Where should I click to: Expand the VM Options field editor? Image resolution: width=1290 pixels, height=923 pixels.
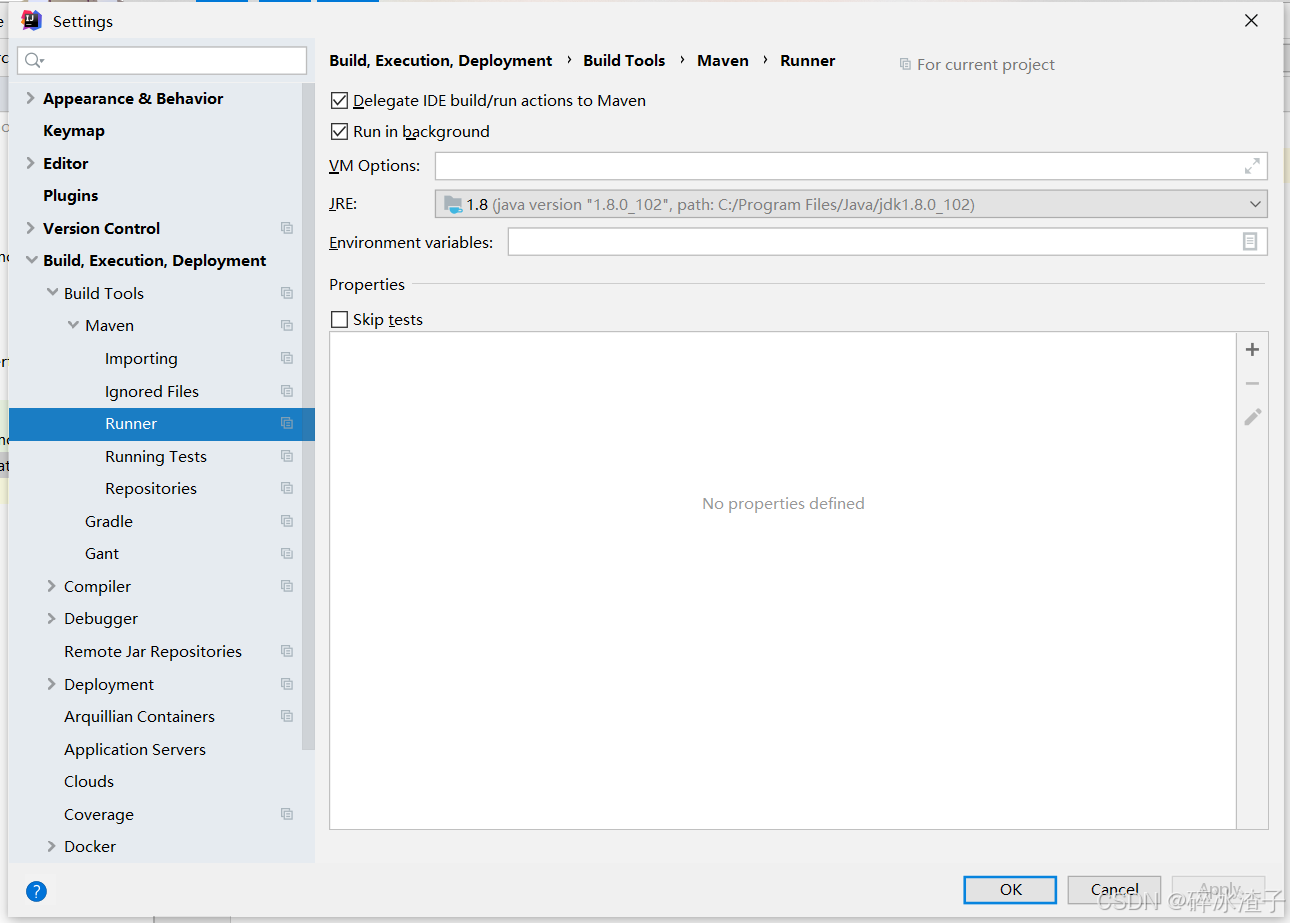coord(1252,166)
